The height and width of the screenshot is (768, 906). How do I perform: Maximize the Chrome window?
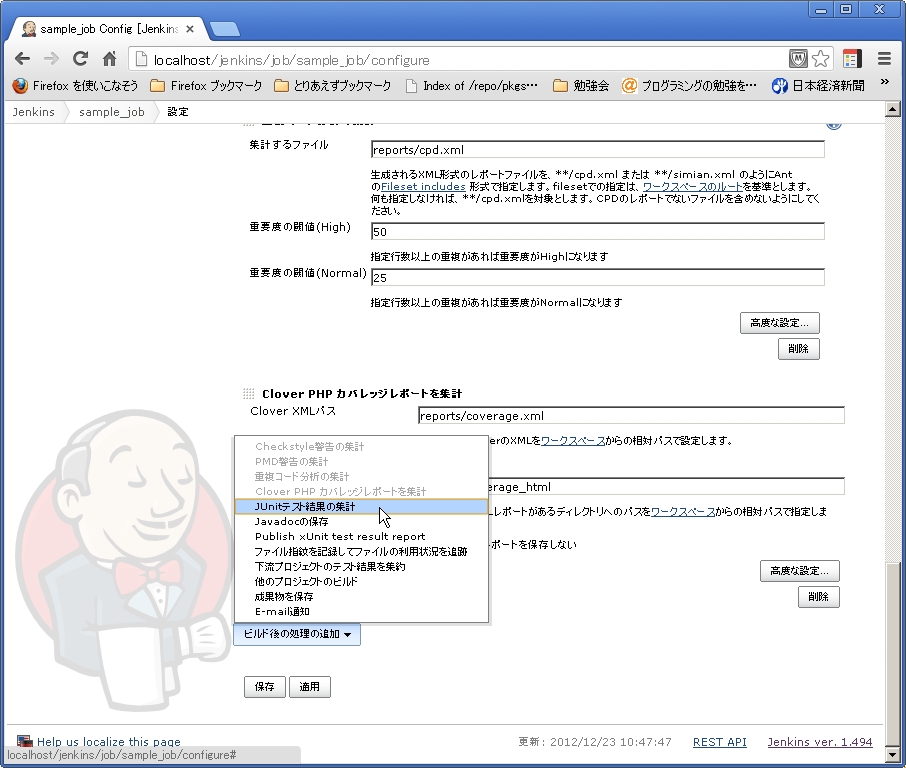click(846, 10)
